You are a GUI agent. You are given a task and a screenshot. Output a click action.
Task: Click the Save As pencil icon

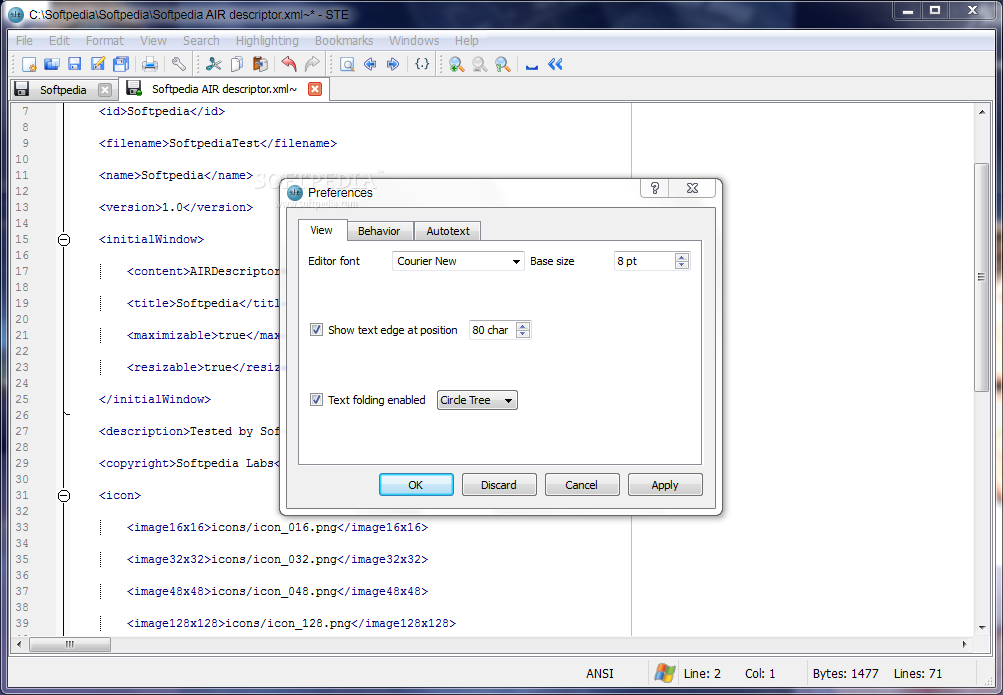[x=98, y=65]
